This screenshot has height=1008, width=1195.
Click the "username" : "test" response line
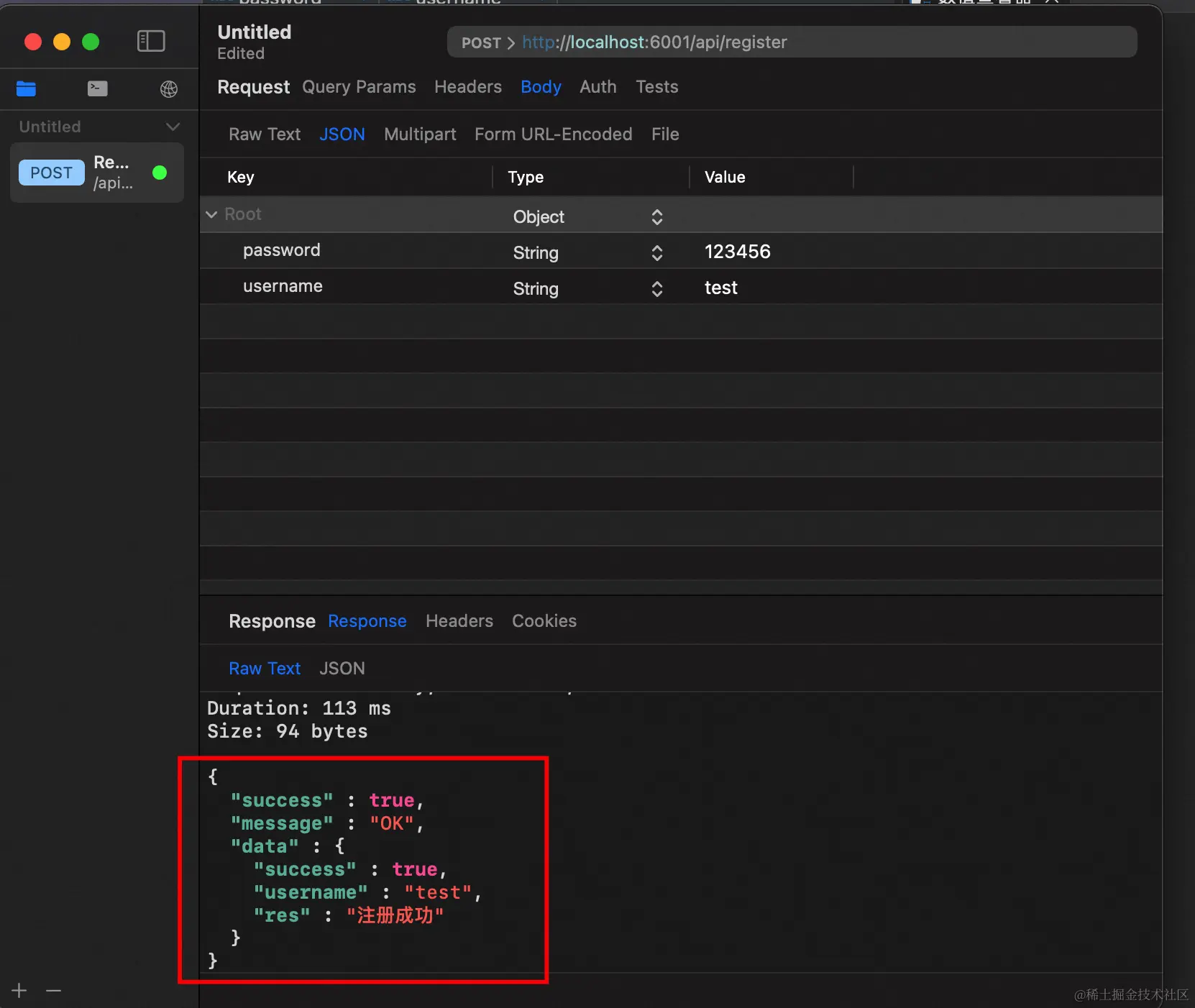(x=367, y=892)
